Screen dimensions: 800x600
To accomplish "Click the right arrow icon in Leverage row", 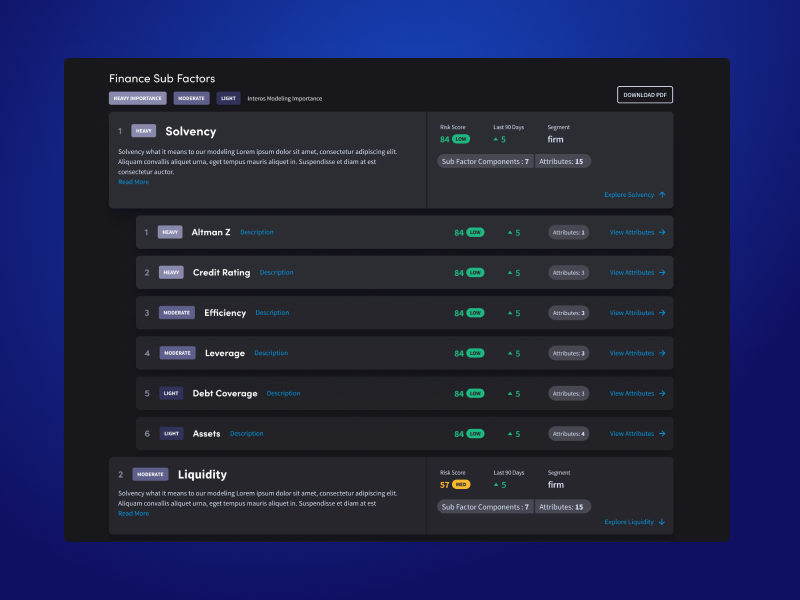I will (662, 353).
